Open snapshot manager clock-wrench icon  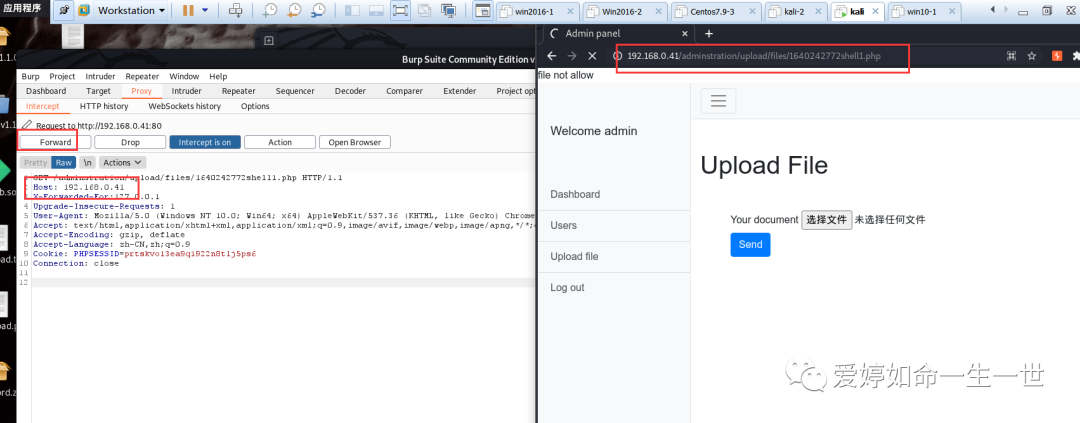[318, 10]
